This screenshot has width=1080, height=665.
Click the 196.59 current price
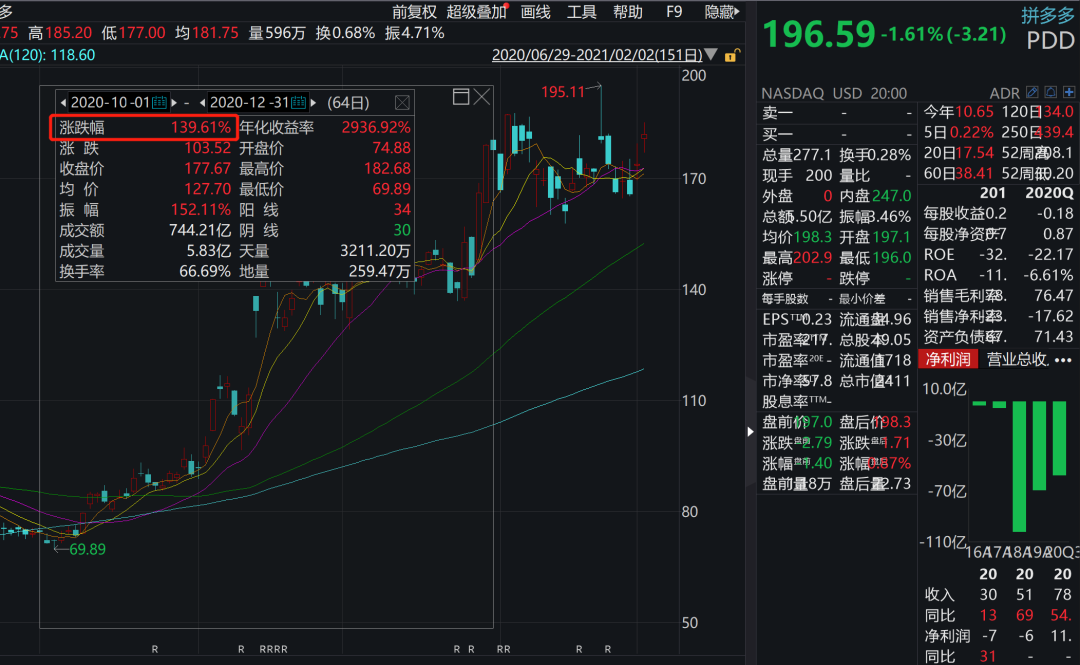pyautogui.click(x=819, y=34)
